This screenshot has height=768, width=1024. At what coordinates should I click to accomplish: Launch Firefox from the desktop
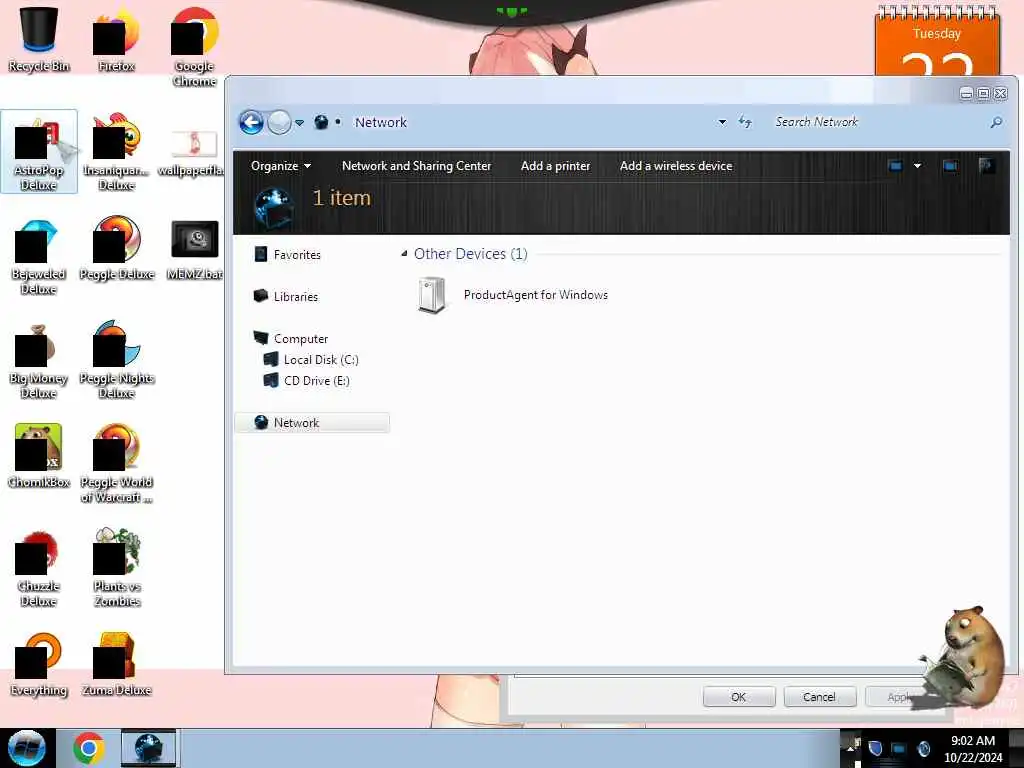pos(116,39)
